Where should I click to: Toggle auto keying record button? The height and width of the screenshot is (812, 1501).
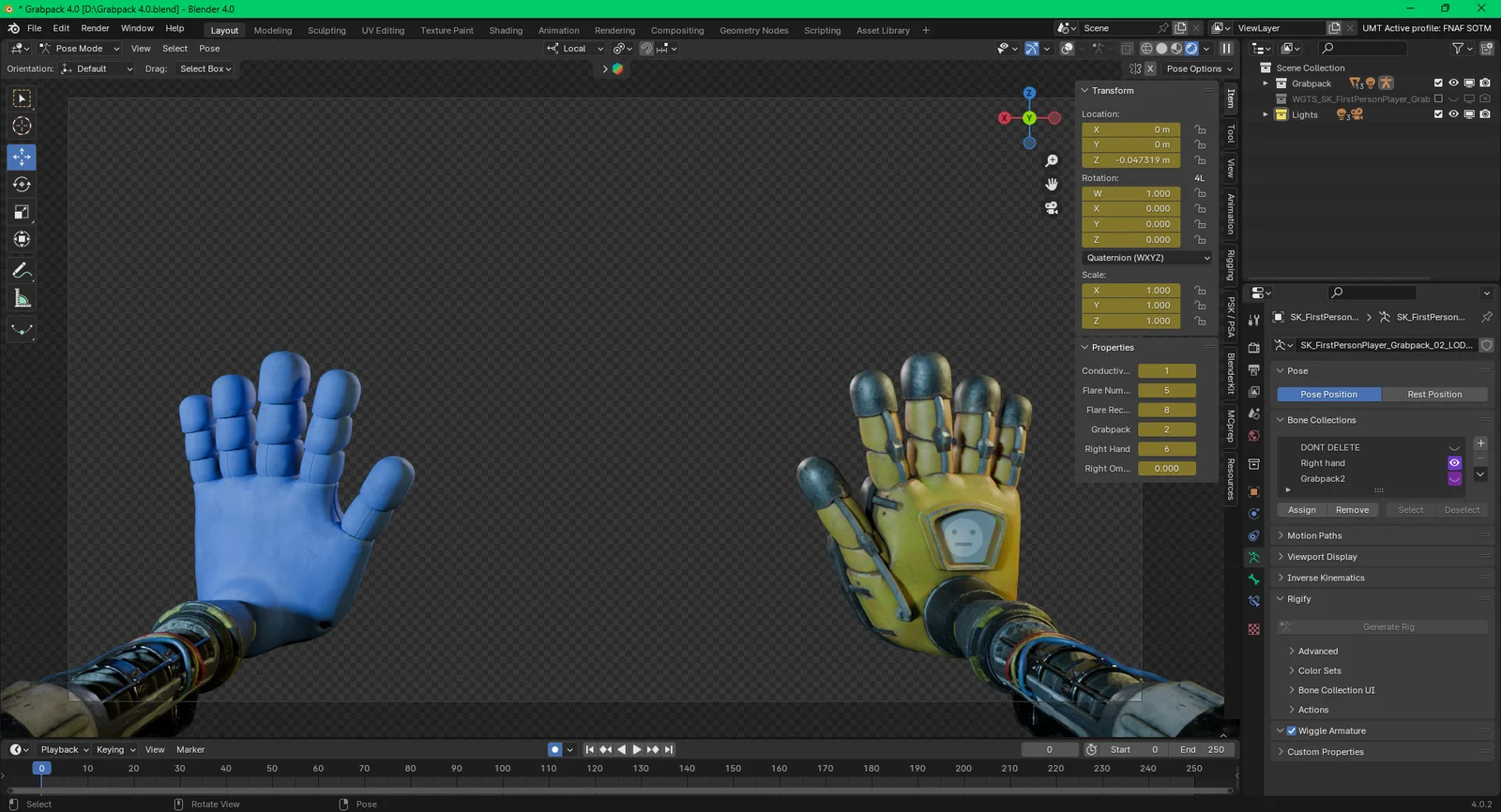[x=554, y=749]
